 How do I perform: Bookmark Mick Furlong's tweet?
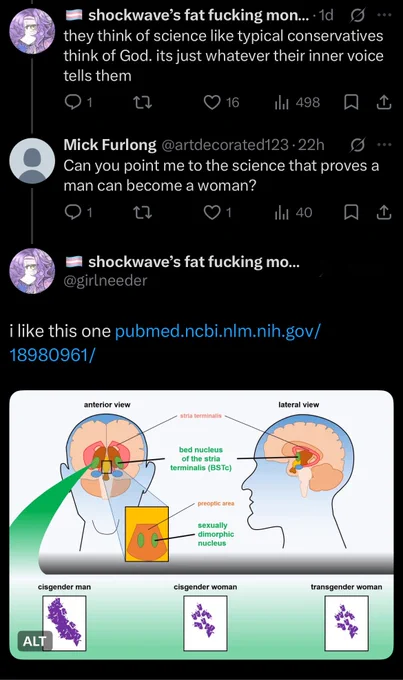(351, 212)
